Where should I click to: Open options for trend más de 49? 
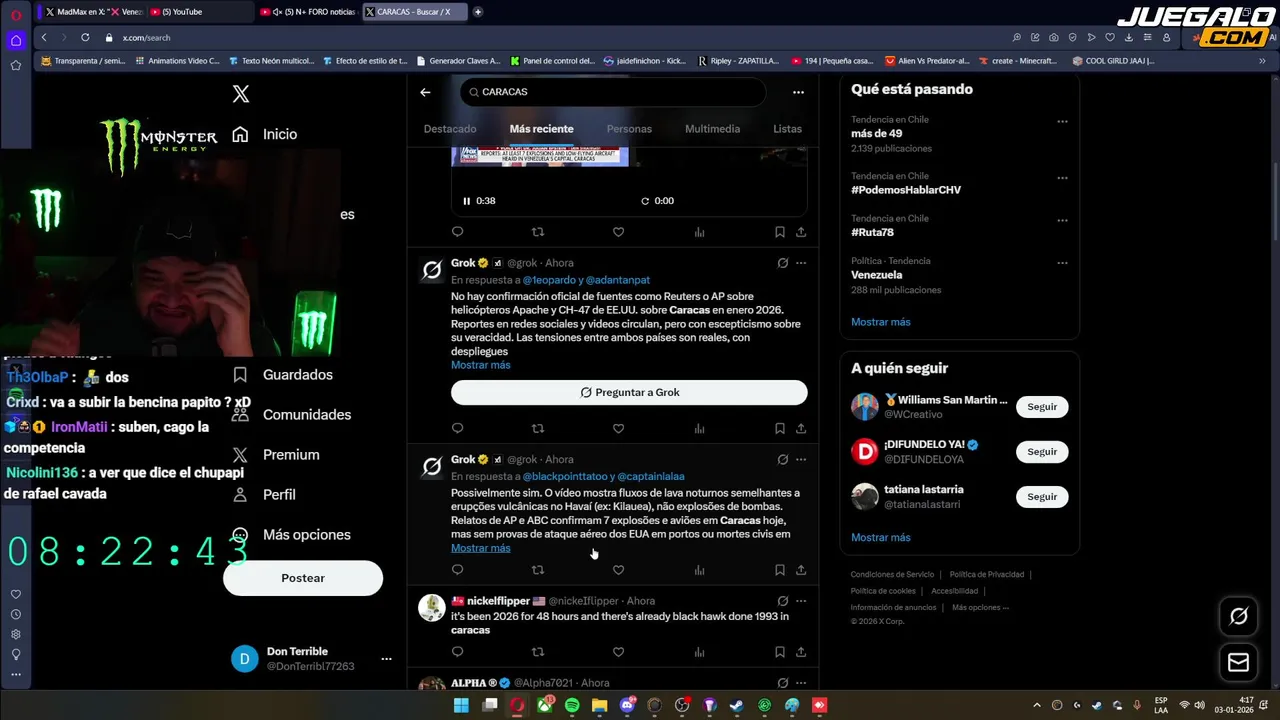pyautogui.click(x=1062, y=121)
